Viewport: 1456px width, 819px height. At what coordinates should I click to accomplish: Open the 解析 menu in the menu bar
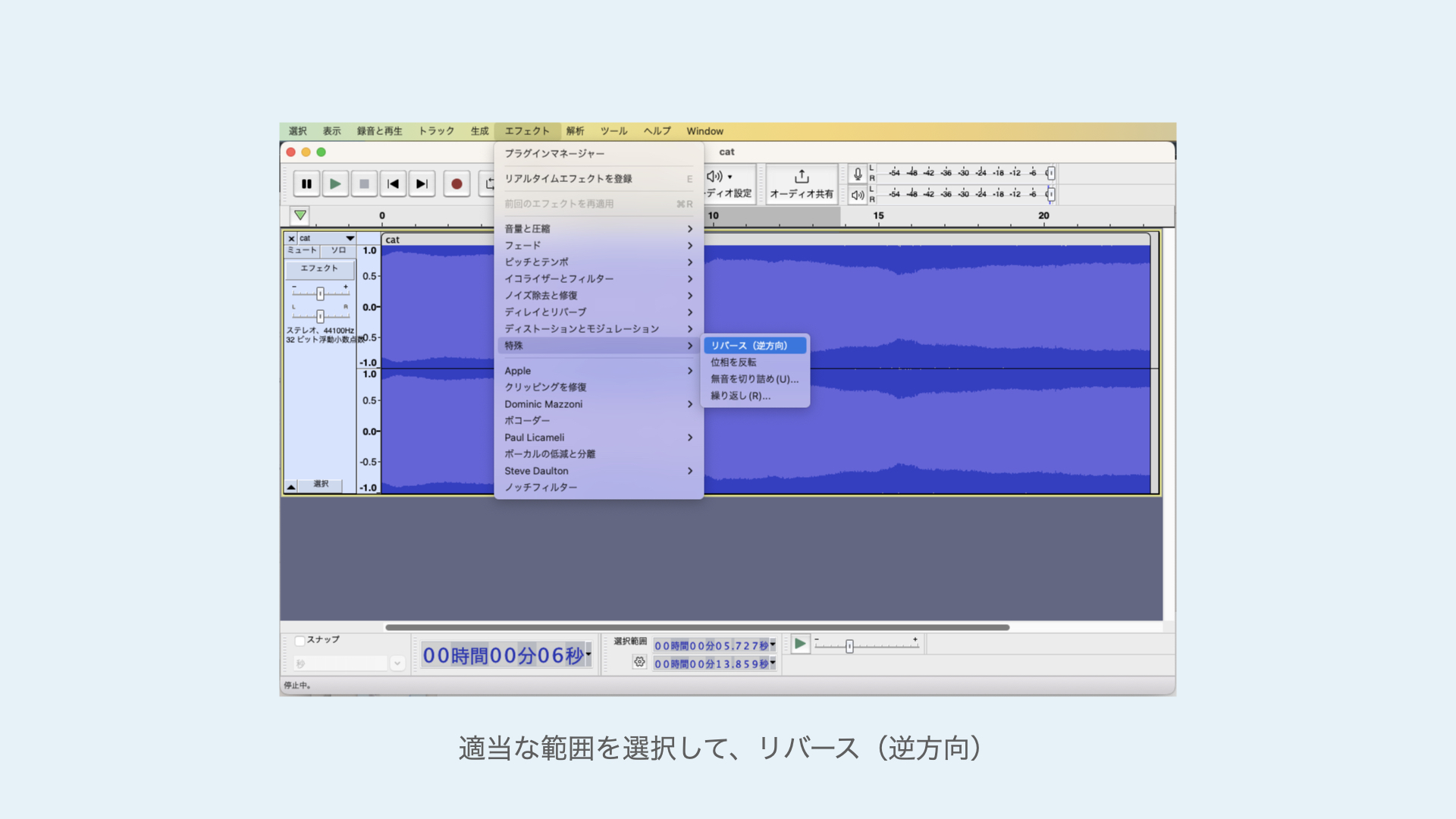575,131
